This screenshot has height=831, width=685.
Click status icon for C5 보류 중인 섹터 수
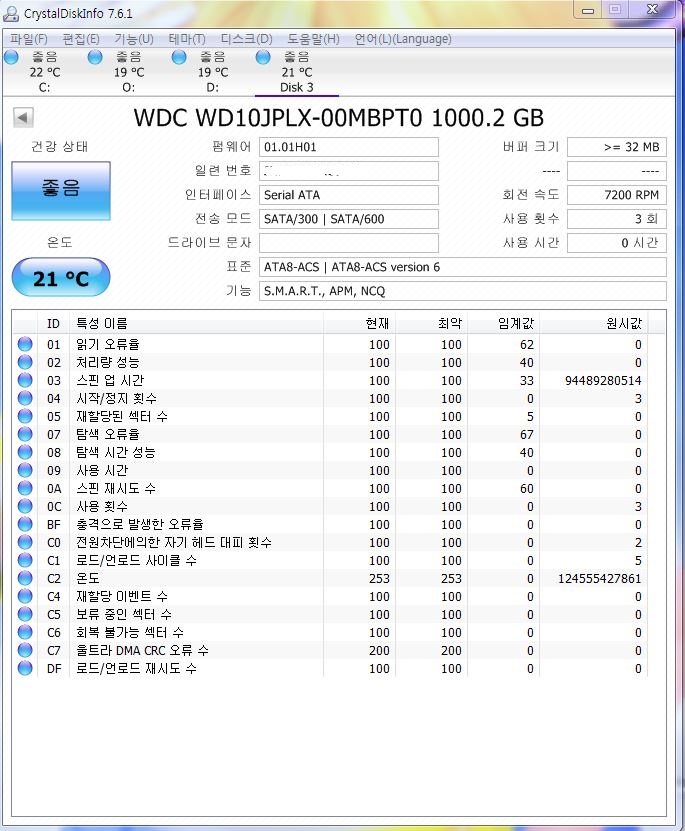(25, 615)
